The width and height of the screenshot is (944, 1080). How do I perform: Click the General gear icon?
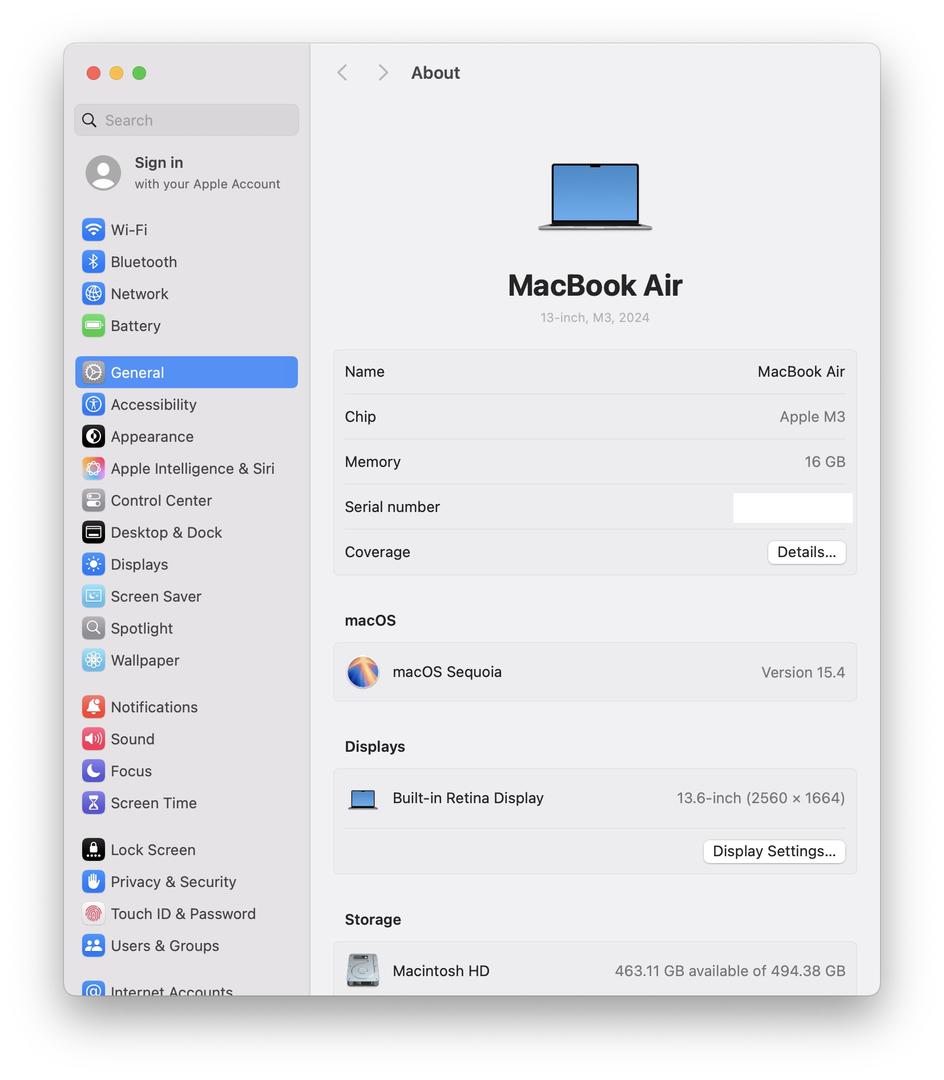pos(93,373)
